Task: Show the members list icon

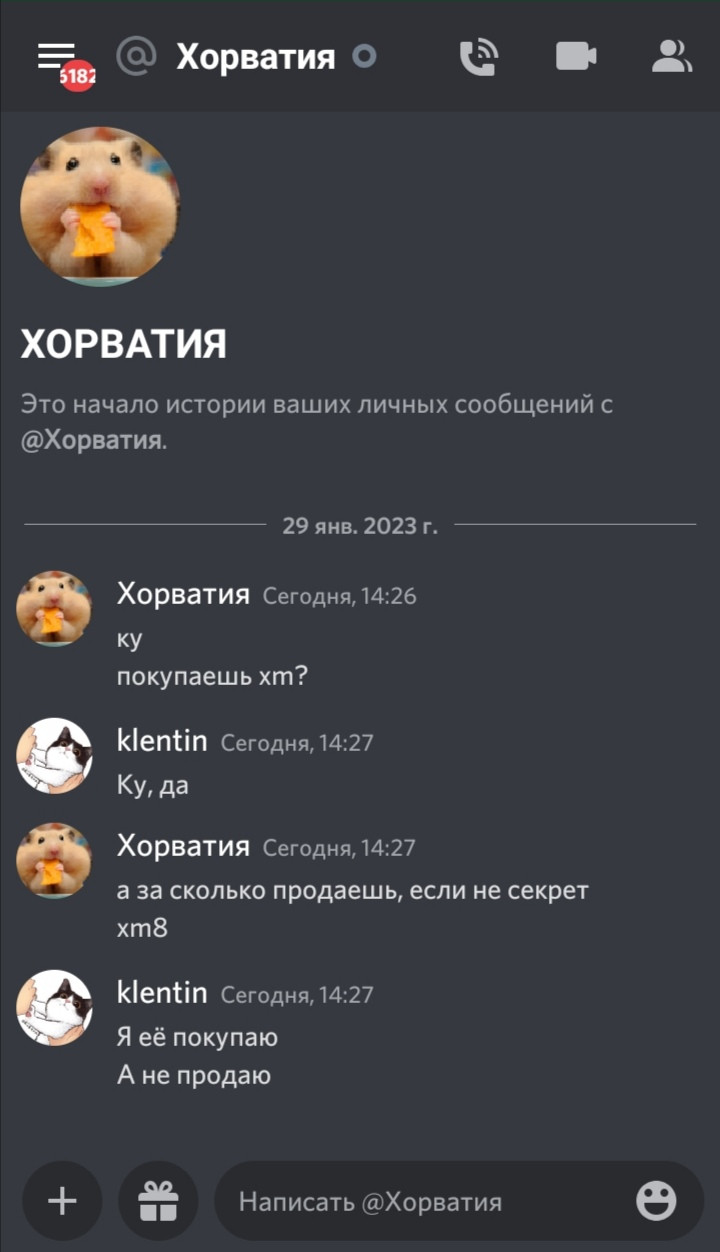Action: (x=672, y=57)
